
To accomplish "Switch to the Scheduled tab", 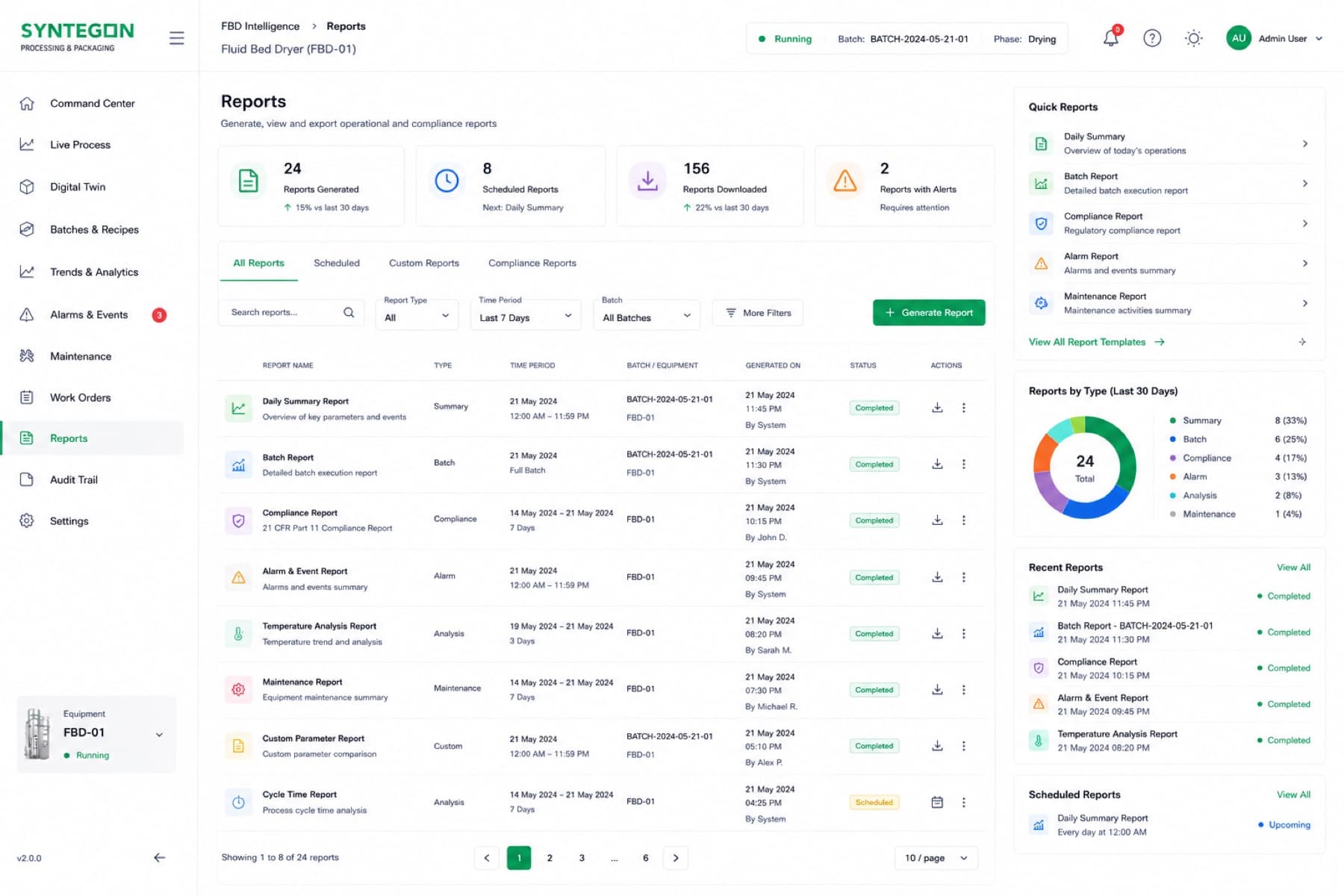I will coord(337,263).
